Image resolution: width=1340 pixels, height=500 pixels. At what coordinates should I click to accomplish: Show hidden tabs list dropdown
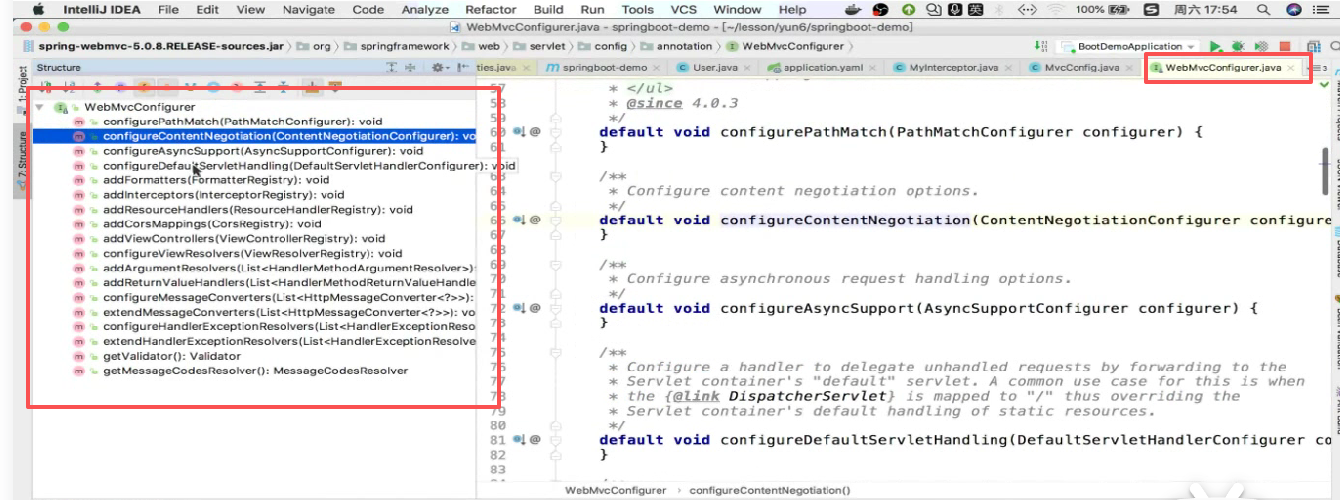point(1318,68)
